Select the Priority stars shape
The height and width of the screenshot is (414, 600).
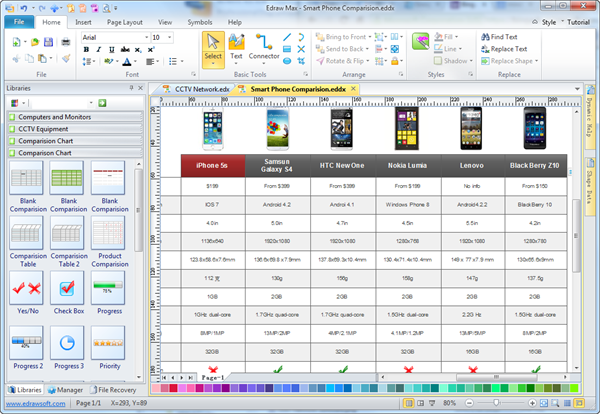pyautogui.click(x=108, y=342)
